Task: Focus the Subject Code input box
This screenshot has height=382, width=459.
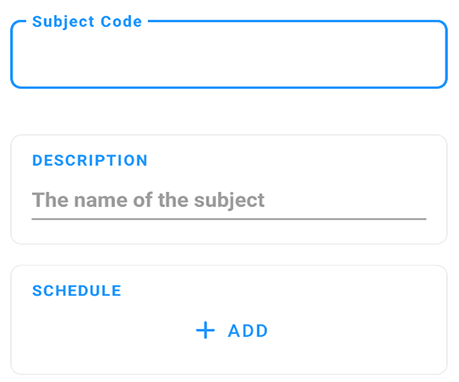Action: [x=229, y=55]
